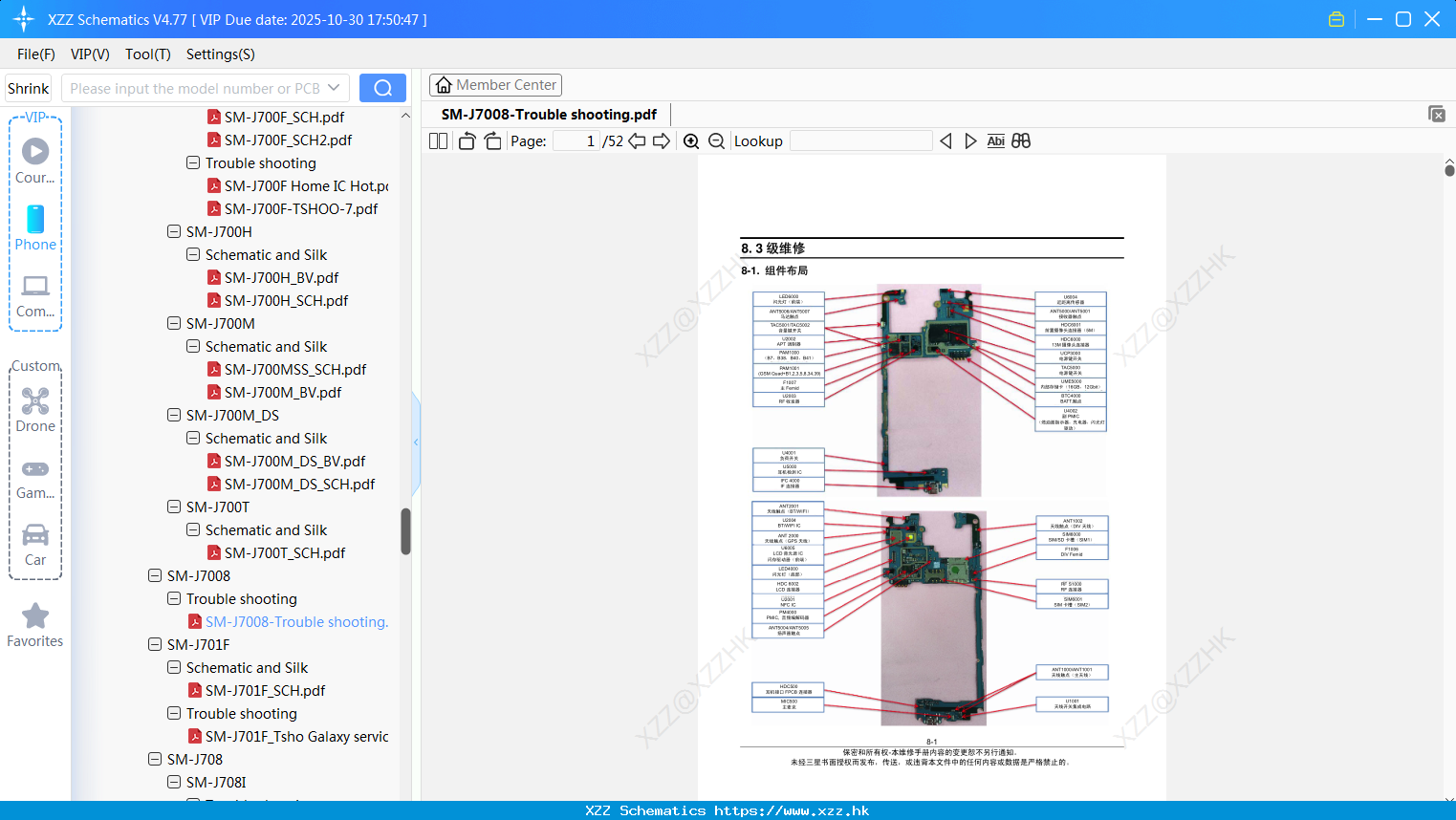Image resolution: width=1456 pixels, height=820 pixels.
Task: Open Favorites star icon
Action: tap(35, 625)
